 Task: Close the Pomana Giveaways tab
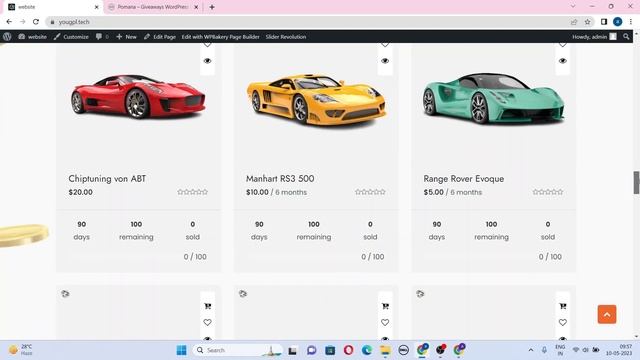pos(196,7)
